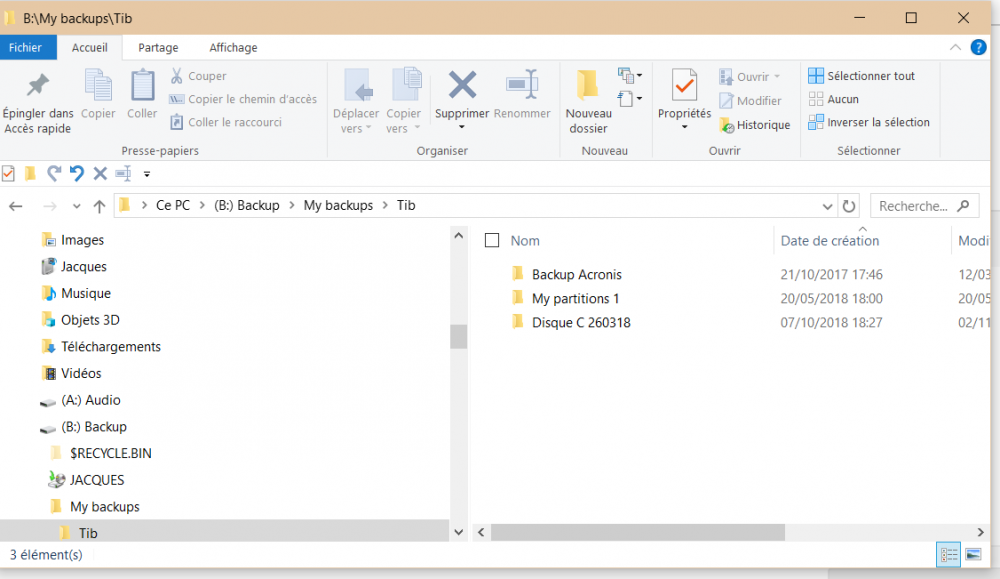Screen dimensions: 1000x579
Task: Open the Supprimer dropdown arrow
Action: 462,128
